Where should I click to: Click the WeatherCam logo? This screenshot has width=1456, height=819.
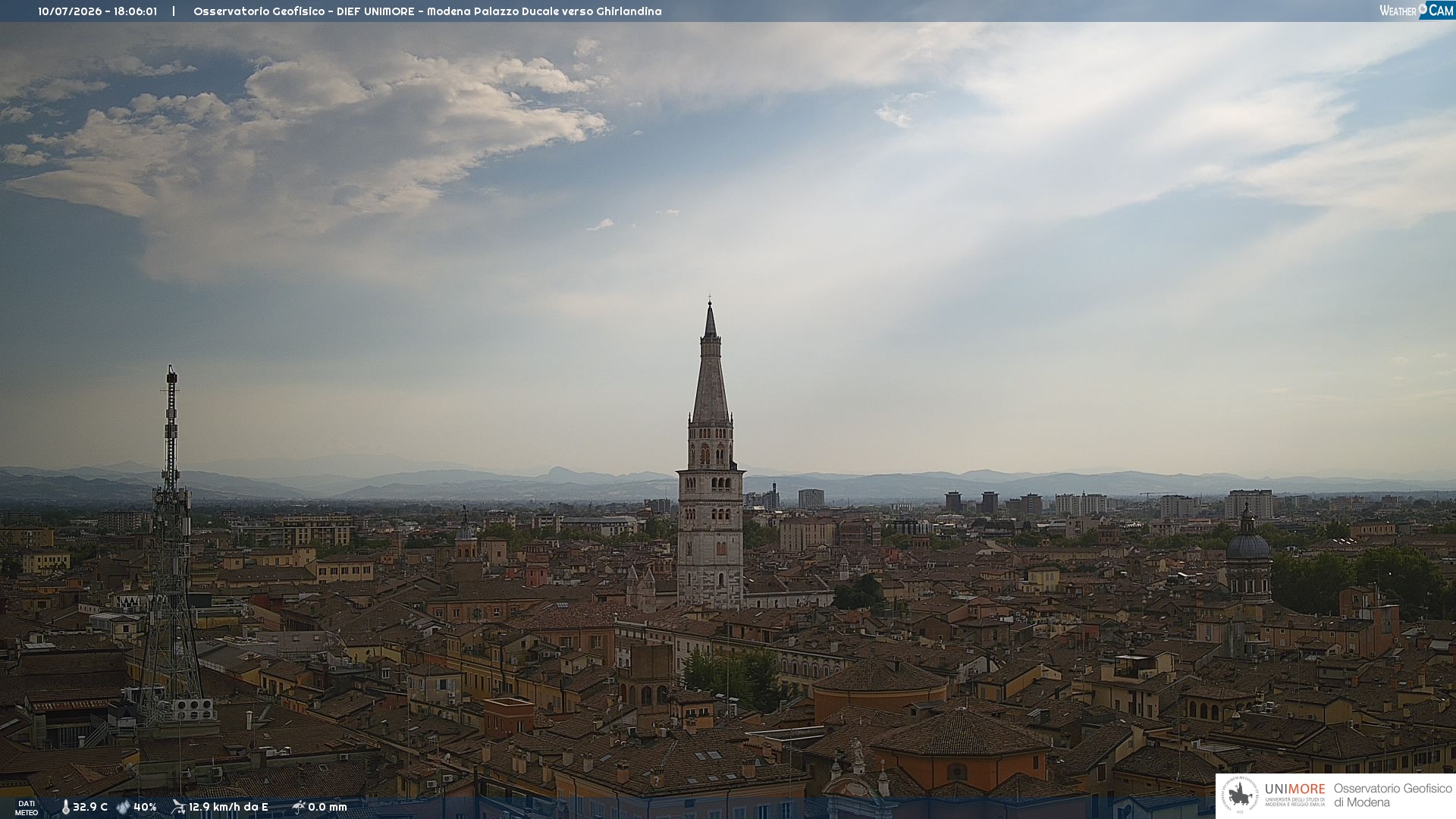(1417, 10)
